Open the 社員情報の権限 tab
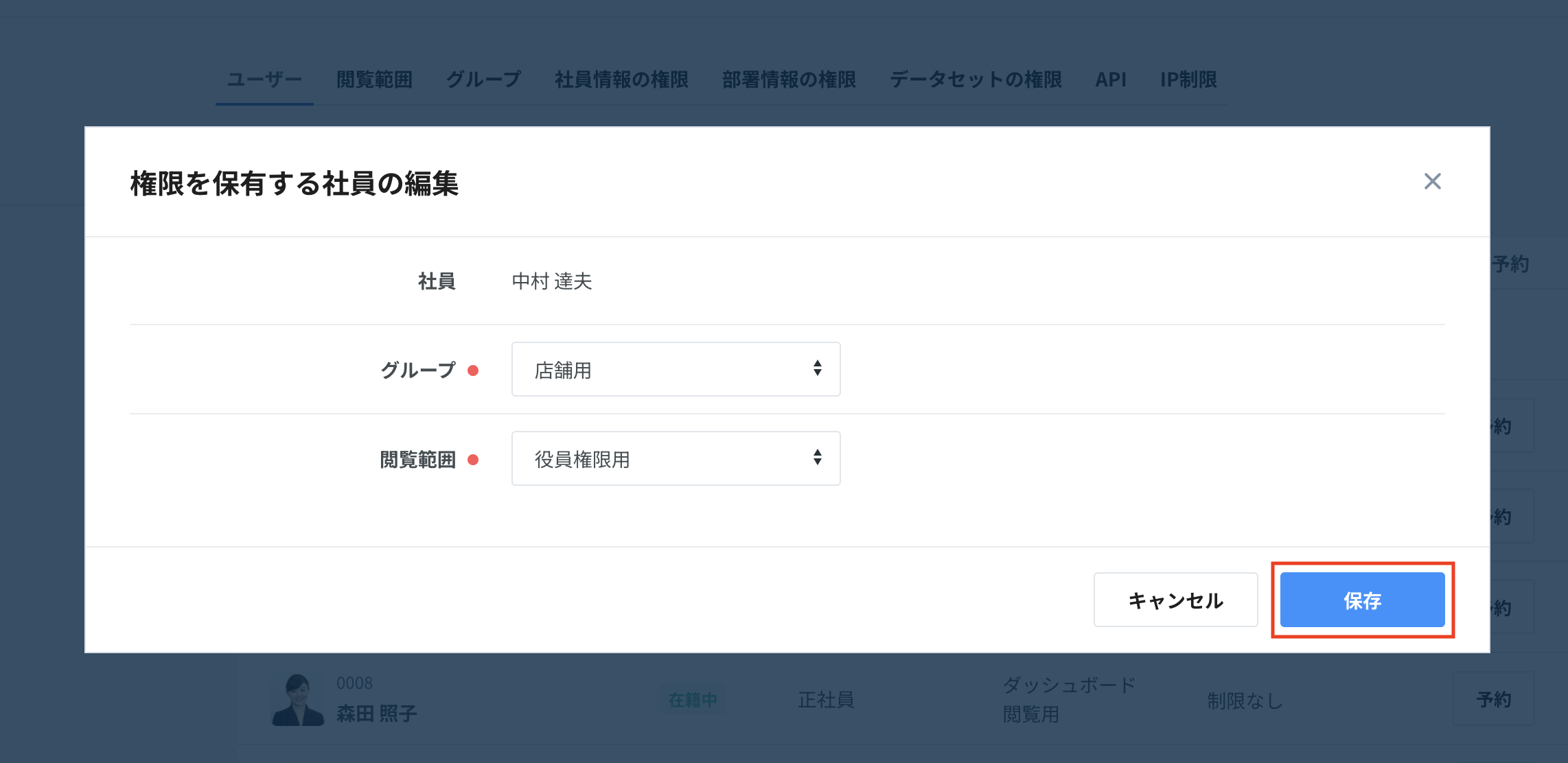 (x=622, y=80)
